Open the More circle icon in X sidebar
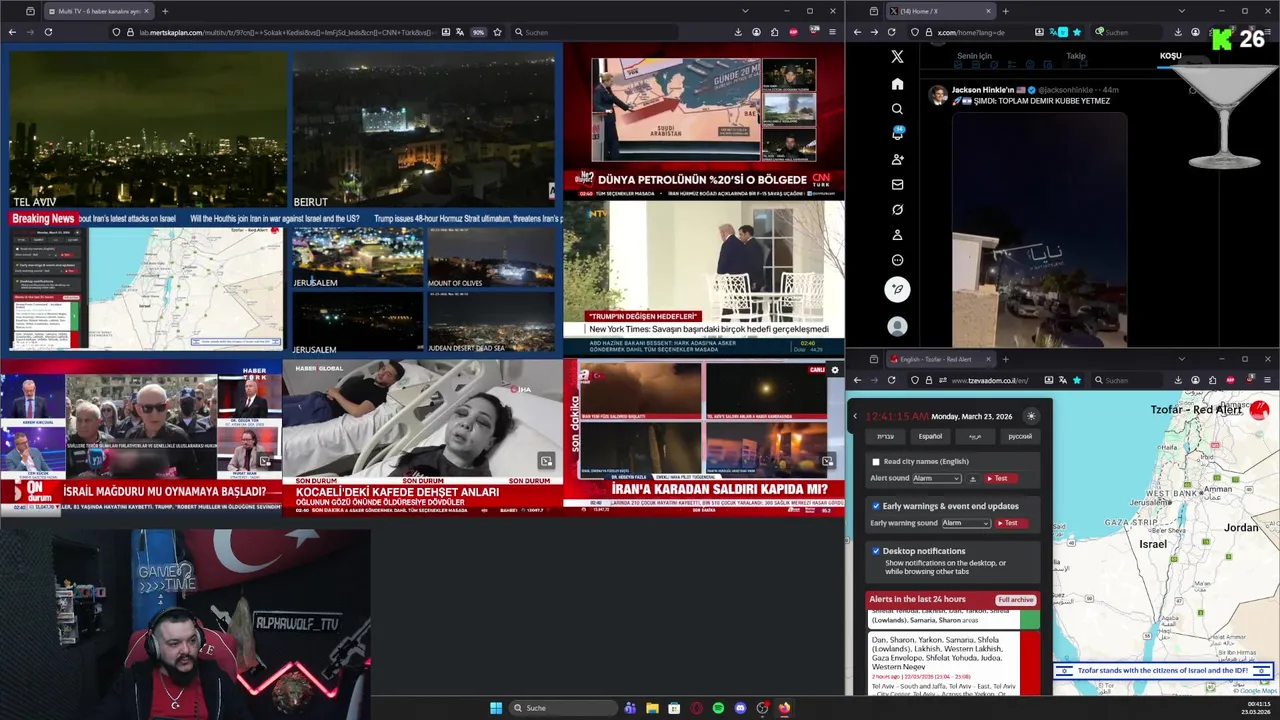1280x720 pixels. coord(897,260)
